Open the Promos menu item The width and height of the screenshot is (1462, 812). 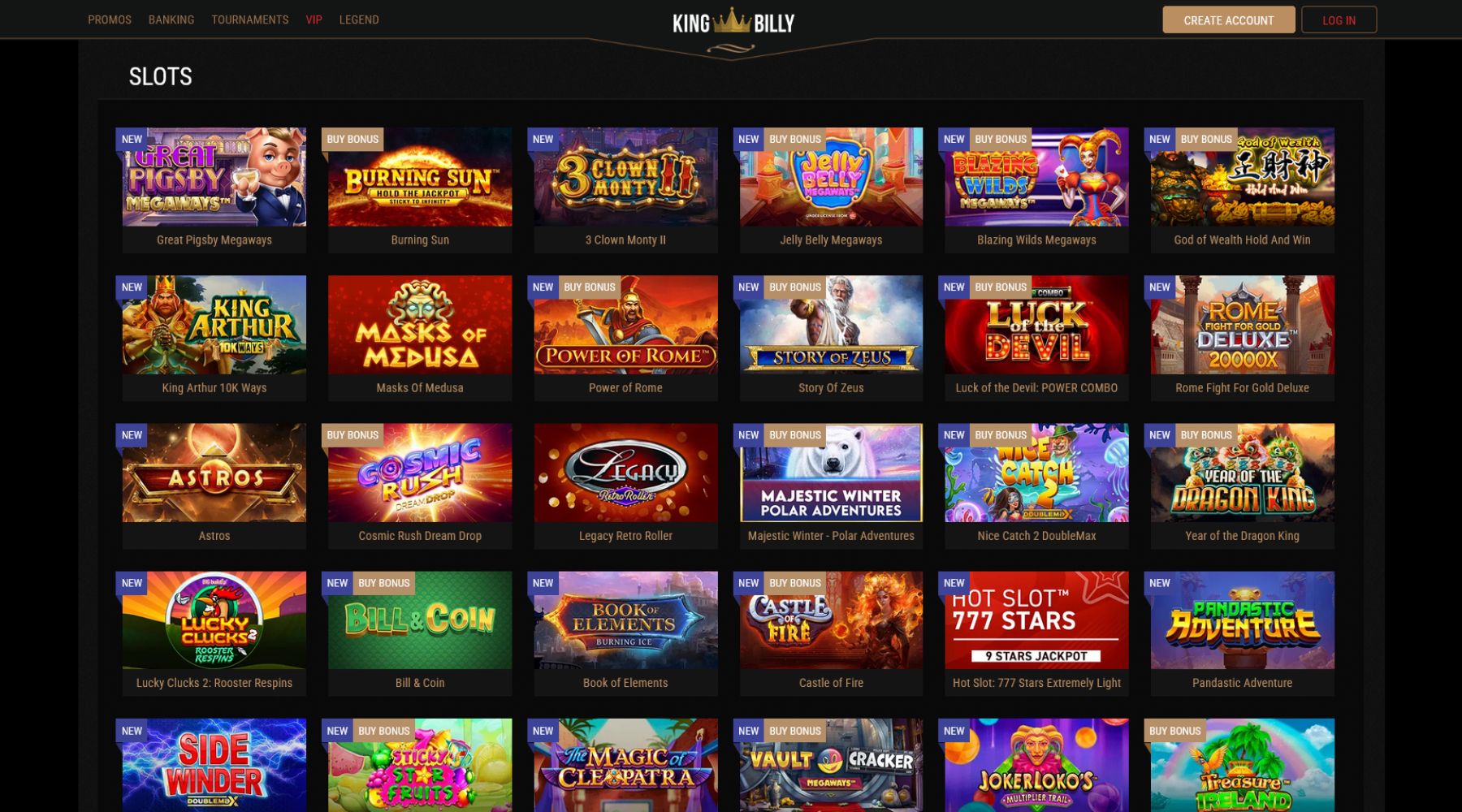110,19
